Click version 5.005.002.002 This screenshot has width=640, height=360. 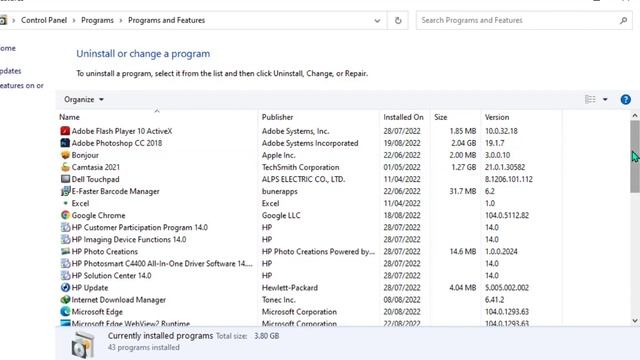(507, 288)
